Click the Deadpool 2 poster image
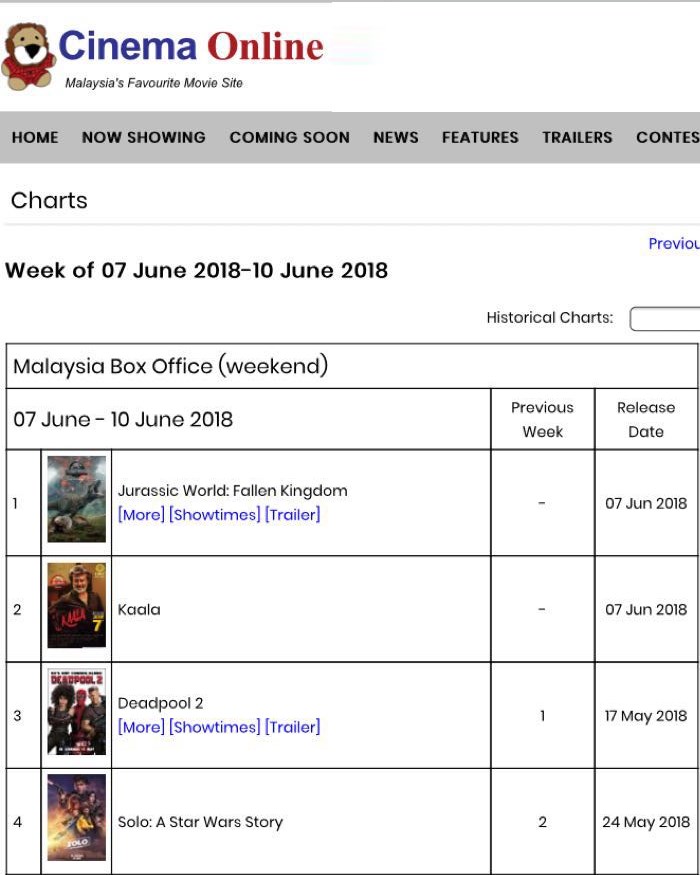The width and height of the screenshot is (700, 875). [x=76, y=714]
